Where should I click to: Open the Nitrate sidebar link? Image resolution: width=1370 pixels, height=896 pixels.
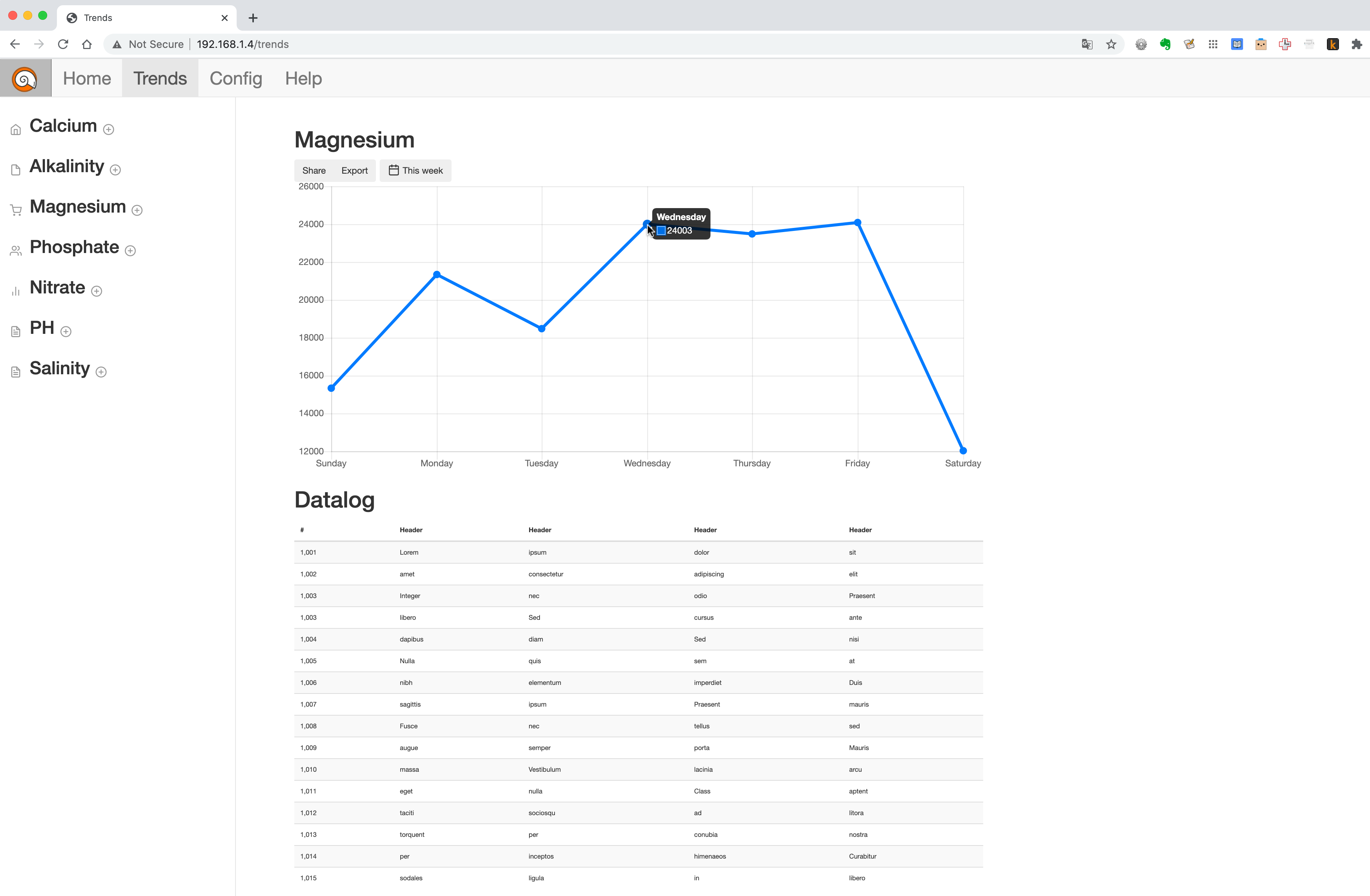tap(57, 288)
